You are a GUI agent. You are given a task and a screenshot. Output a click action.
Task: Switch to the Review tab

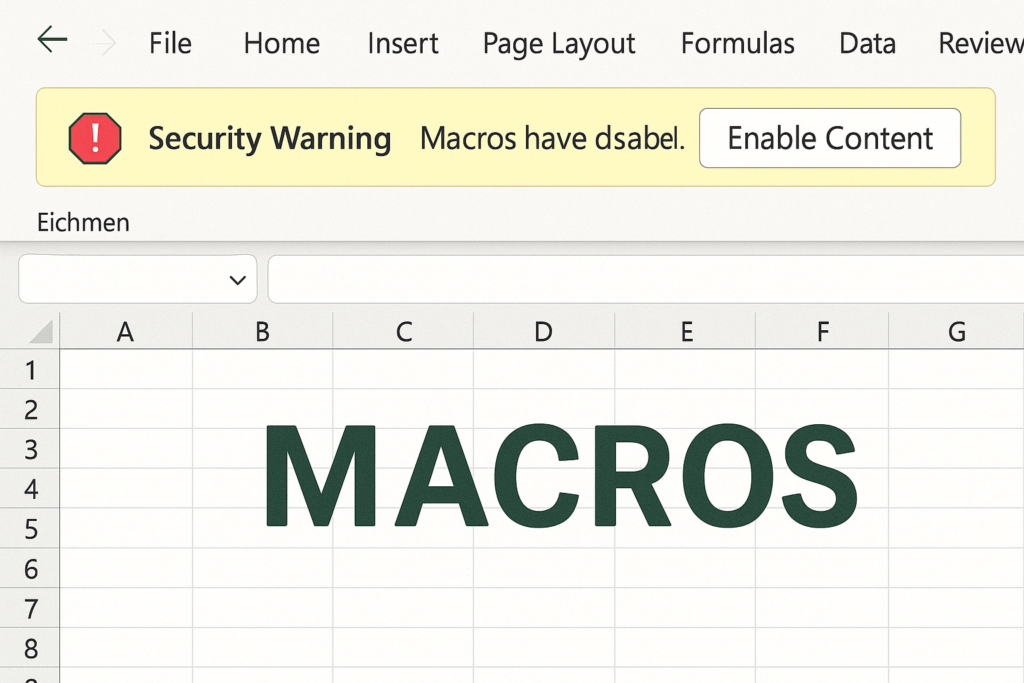[x=979, y=44]
